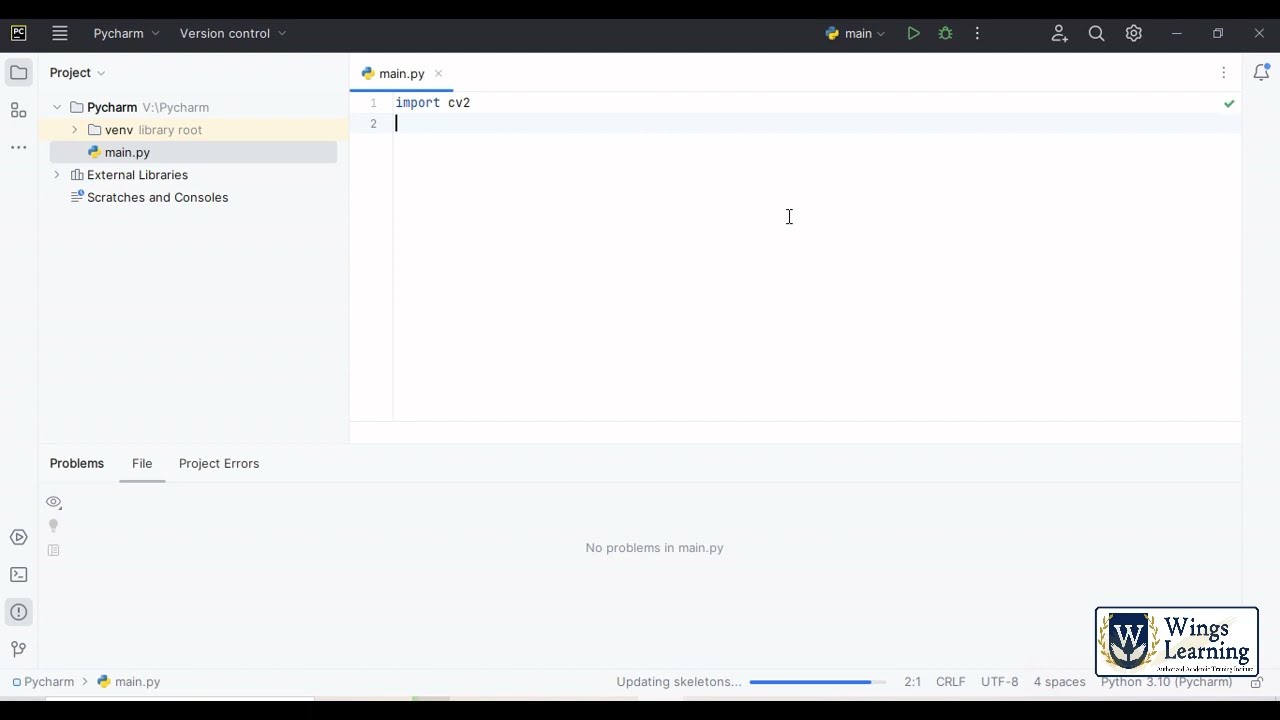1280x720 pixels.
Task: Open the main hamburger menu
Action: (60, 33)
